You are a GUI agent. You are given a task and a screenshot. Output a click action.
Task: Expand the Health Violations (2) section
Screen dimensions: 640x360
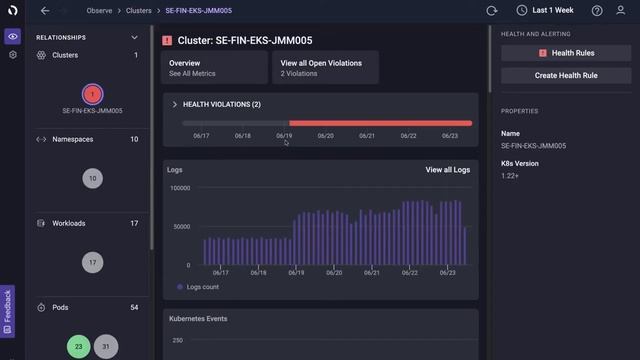pyautogui.click(x=175, y=104)
